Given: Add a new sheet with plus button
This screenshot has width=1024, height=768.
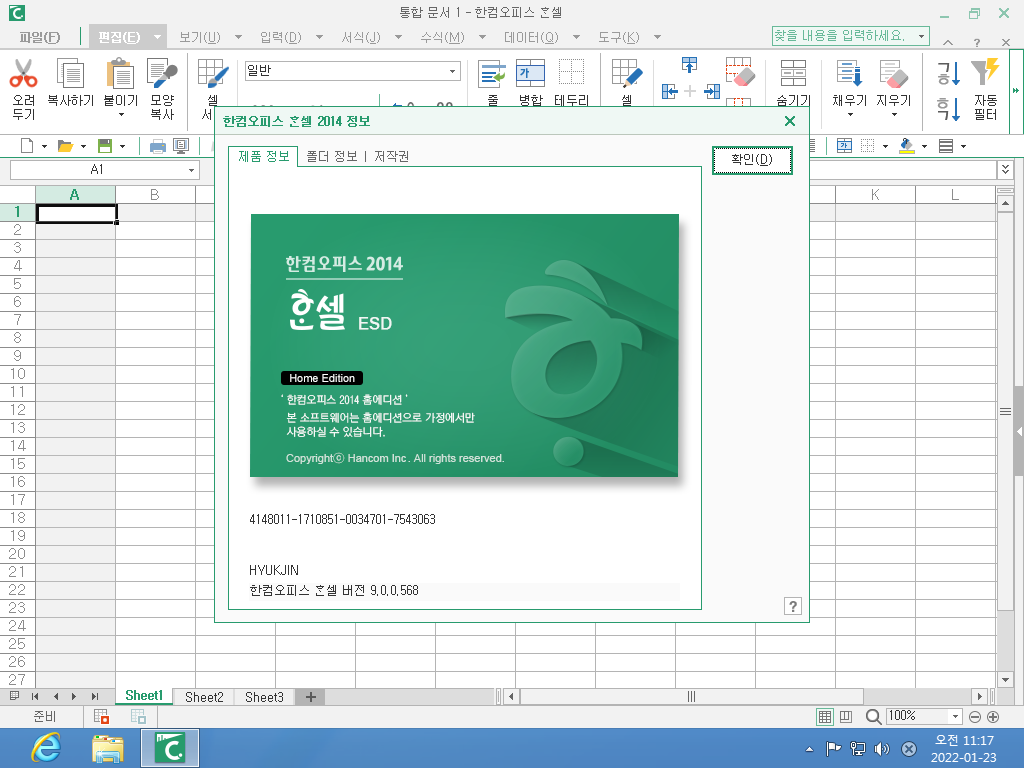Looking at the screenshot, I should click(311, 697).
